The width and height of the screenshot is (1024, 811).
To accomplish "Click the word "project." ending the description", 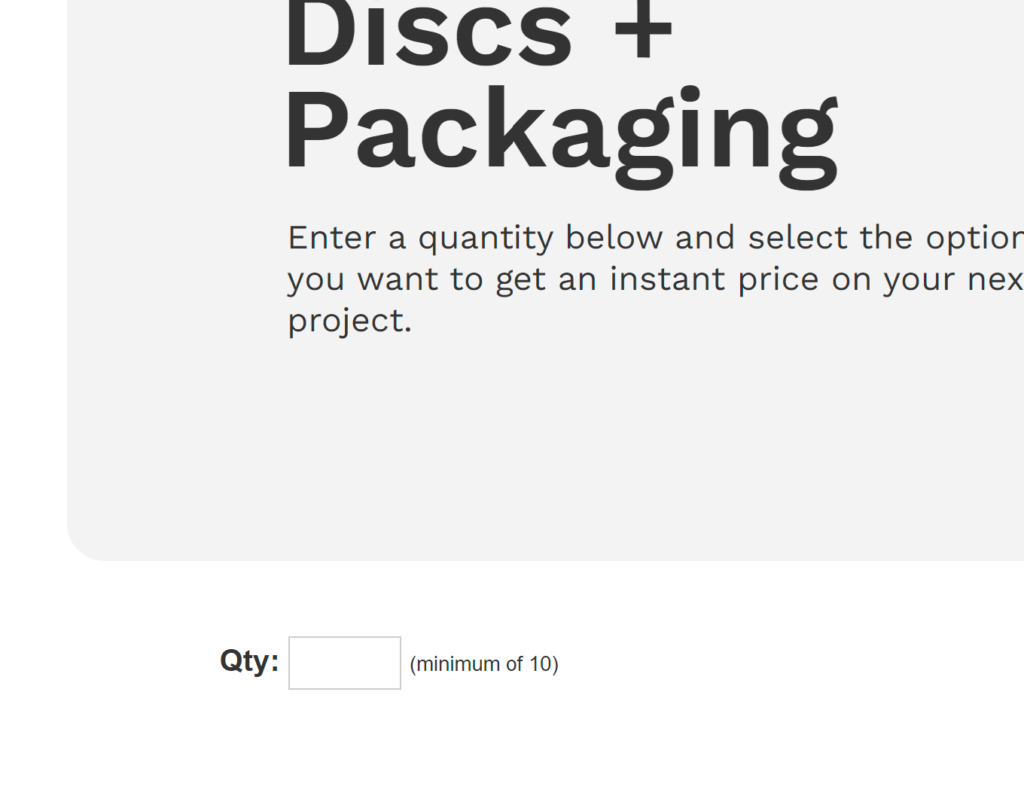I will (x=349, y=322).
